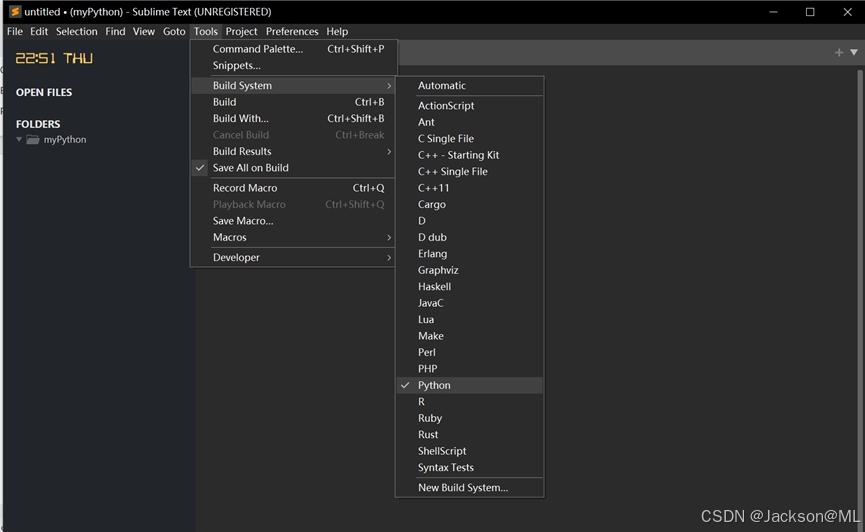This screenshot has width=865, height=532.
Task: Open the Help menu
Action: point(337,31)
